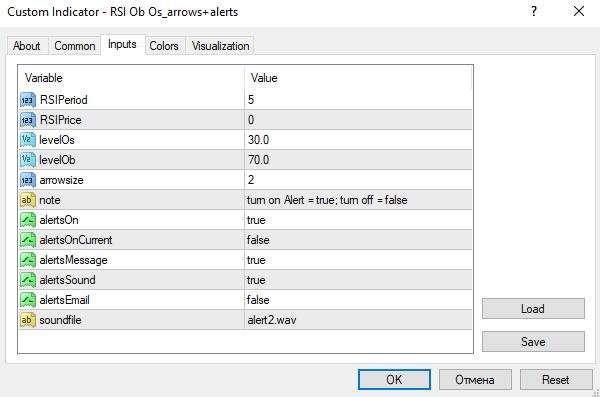Edit the RSIPeriod value field showing 5
Image resolution: width=600 pixels, height=397 pixels.
pos(358,100)
